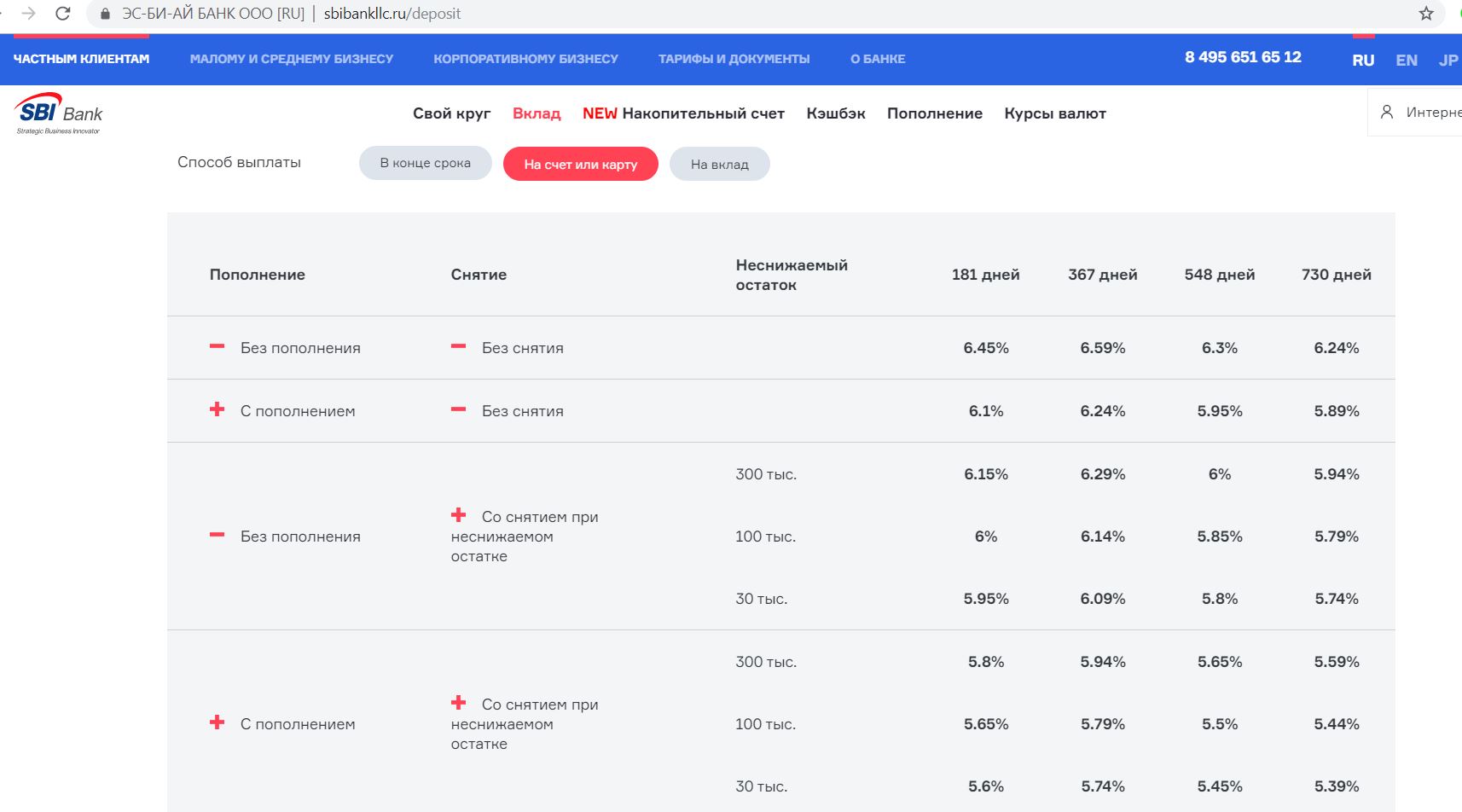Viewport: 1462px width, 812px height.
Task: Click the 548 дней column header
Action: coord(1220,275)
